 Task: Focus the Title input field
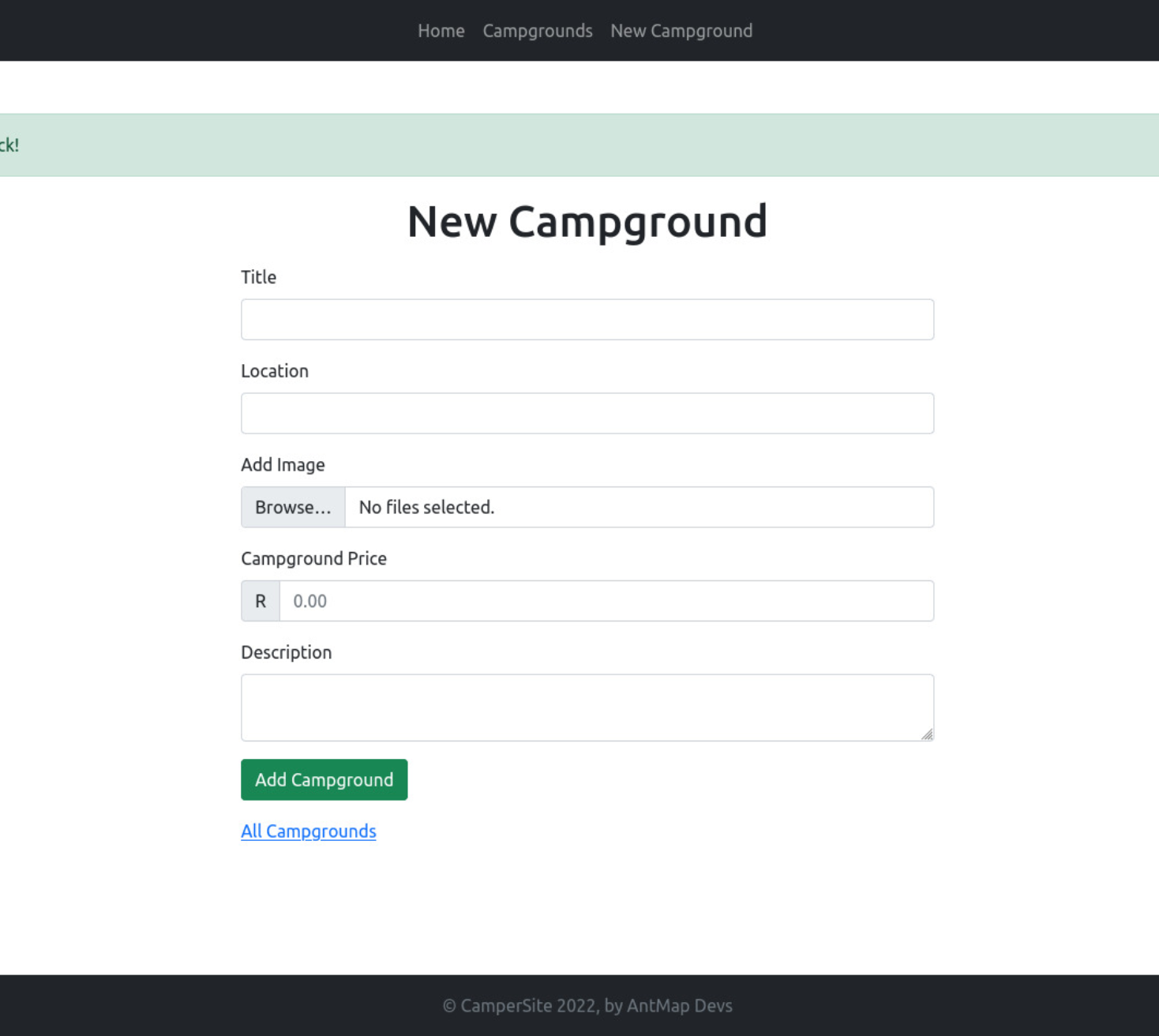coord(587,320)
